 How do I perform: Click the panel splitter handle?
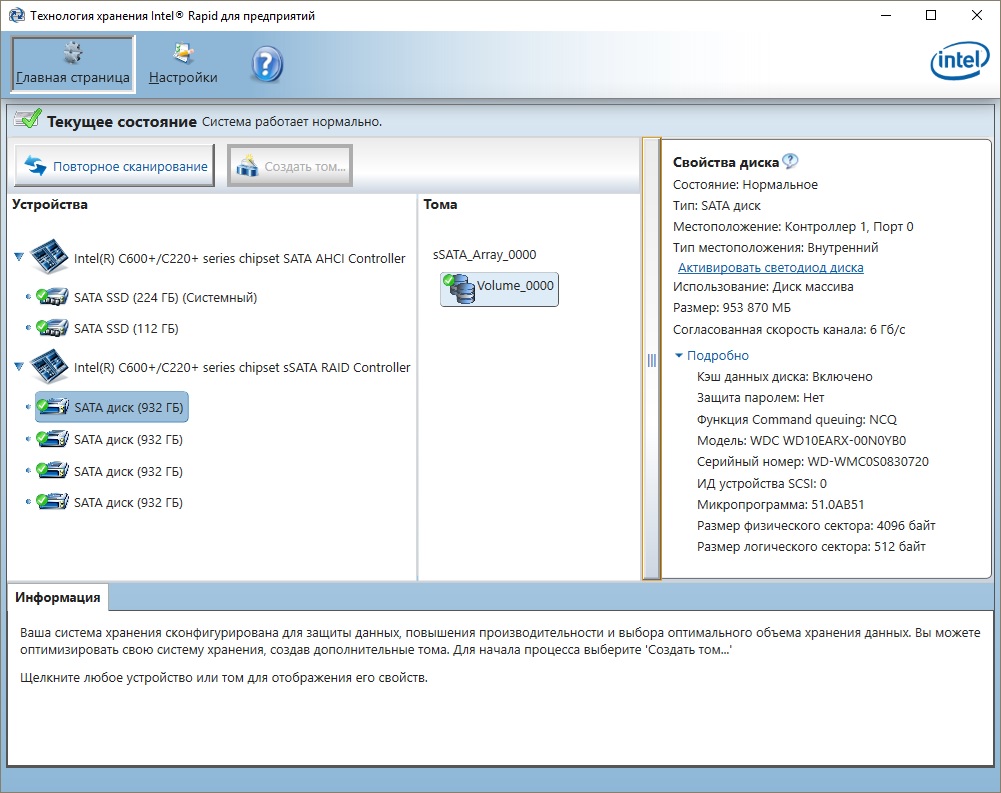click(x=651, y=360)
